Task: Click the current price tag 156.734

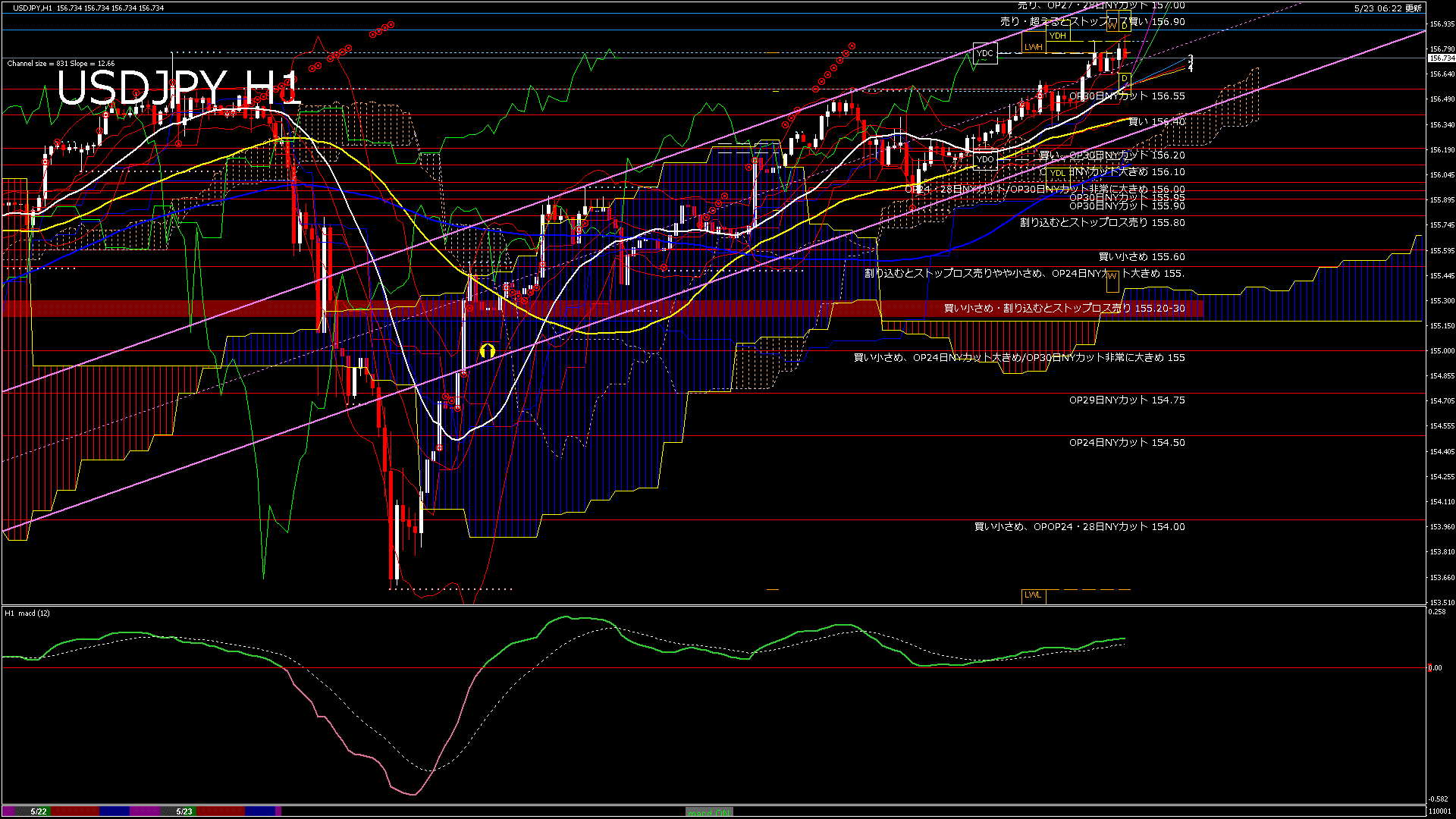Action: [1441, 58]
